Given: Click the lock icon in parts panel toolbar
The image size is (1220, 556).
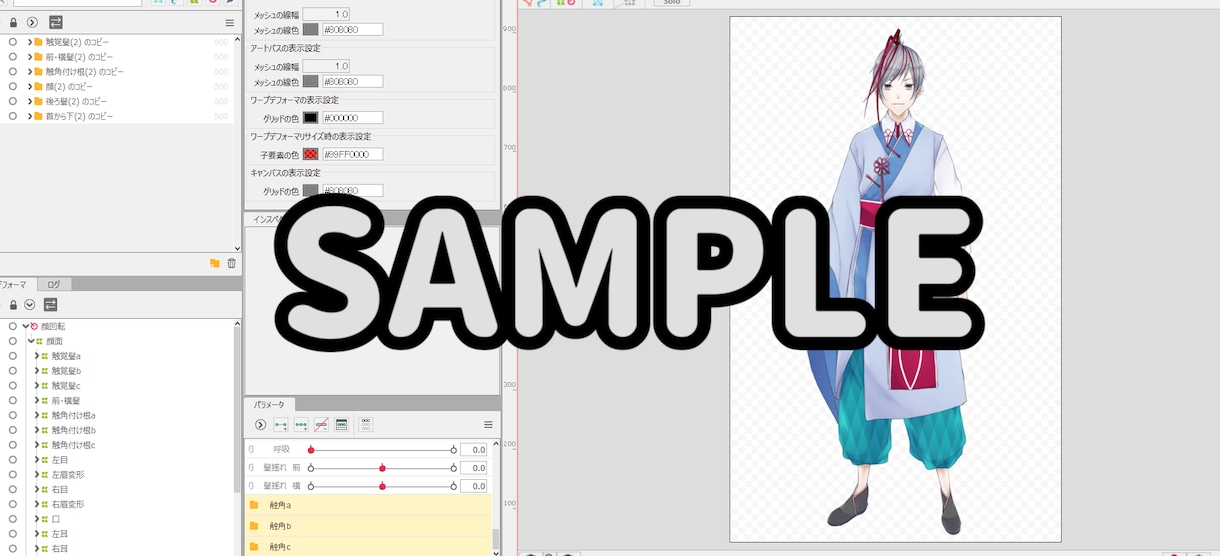Looking at the screenshot, I should 13,22.
